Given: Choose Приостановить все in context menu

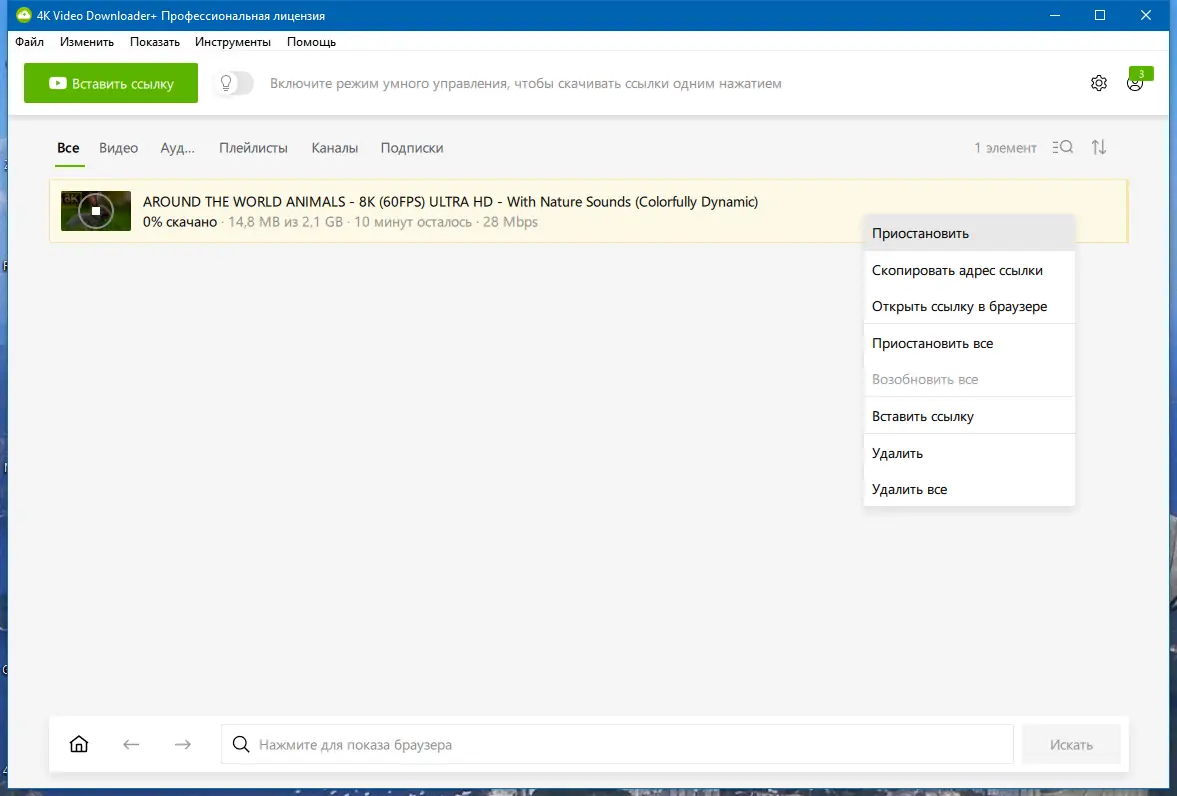Looking at the screenshot, I should (x=969, y=343).
